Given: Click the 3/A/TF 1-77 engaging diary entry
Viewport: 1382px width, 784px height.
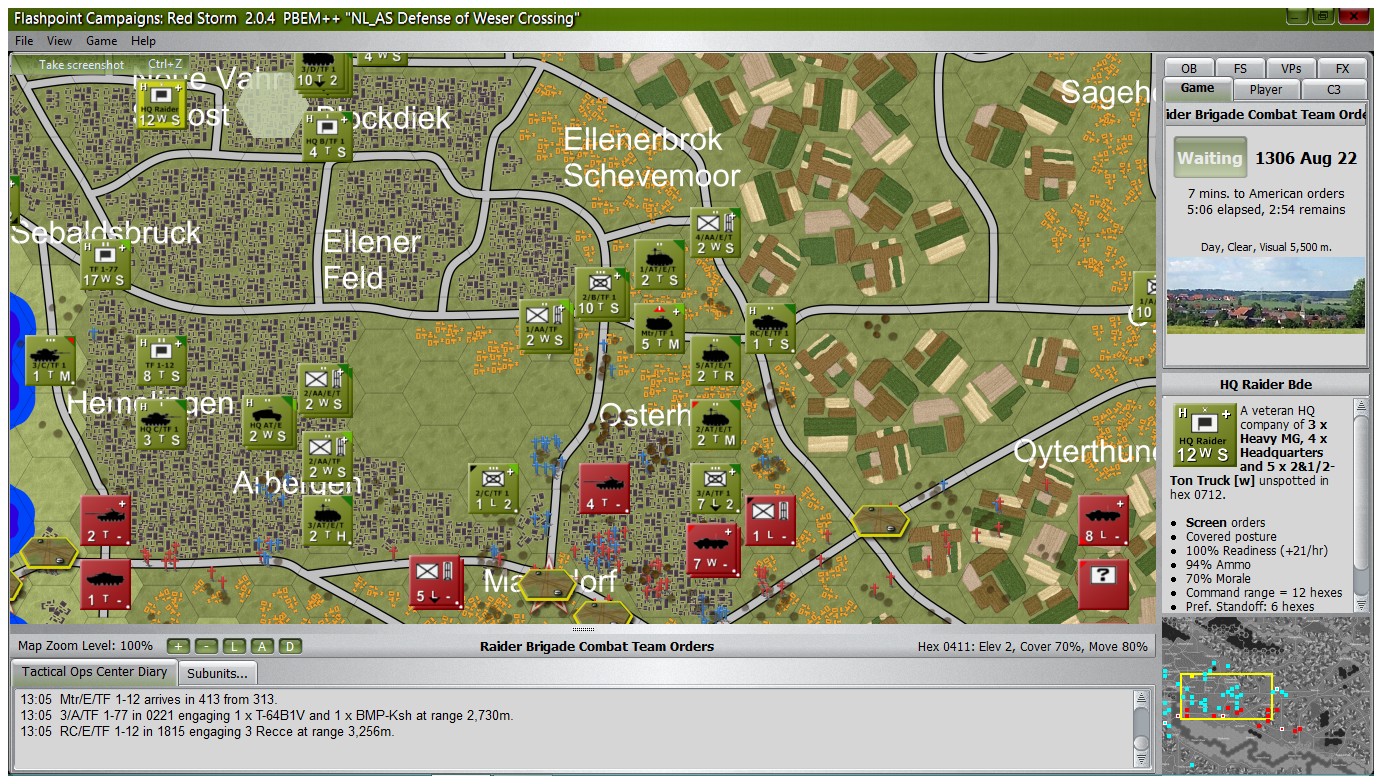Looking at the screenshot, I should click(267, 715).
